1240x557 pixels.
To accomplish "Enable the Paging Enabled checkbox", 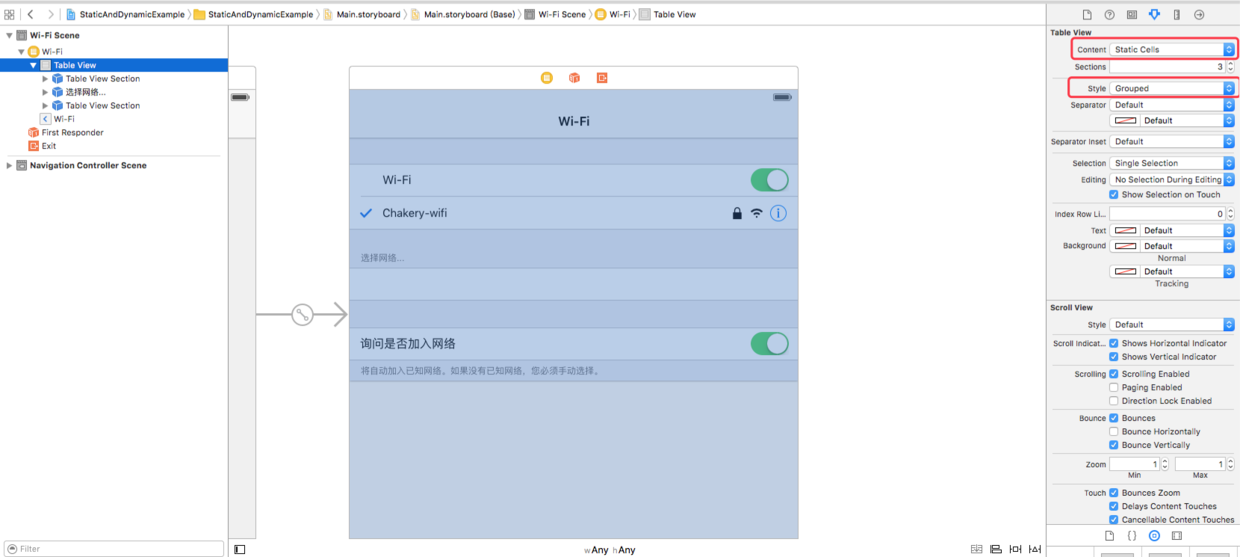I will point(1114,388).
